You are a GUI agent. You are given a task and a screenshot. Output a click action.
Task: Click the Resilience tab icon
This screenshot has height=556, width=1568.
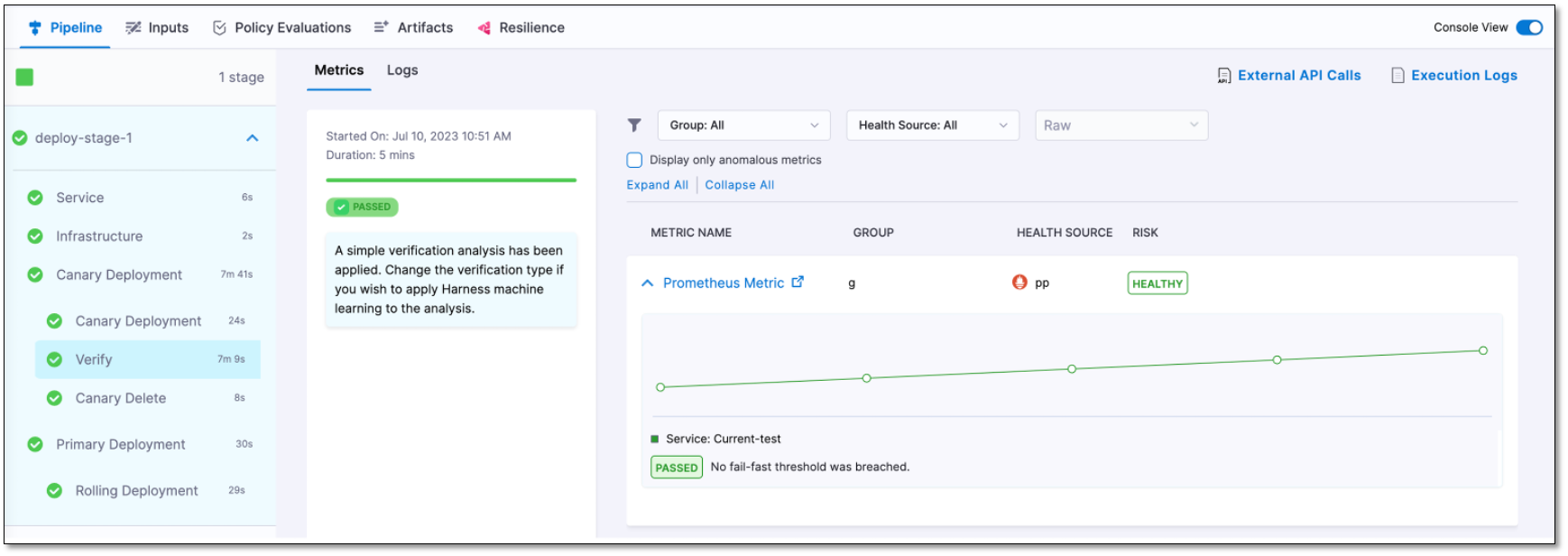tap(484, 28)
